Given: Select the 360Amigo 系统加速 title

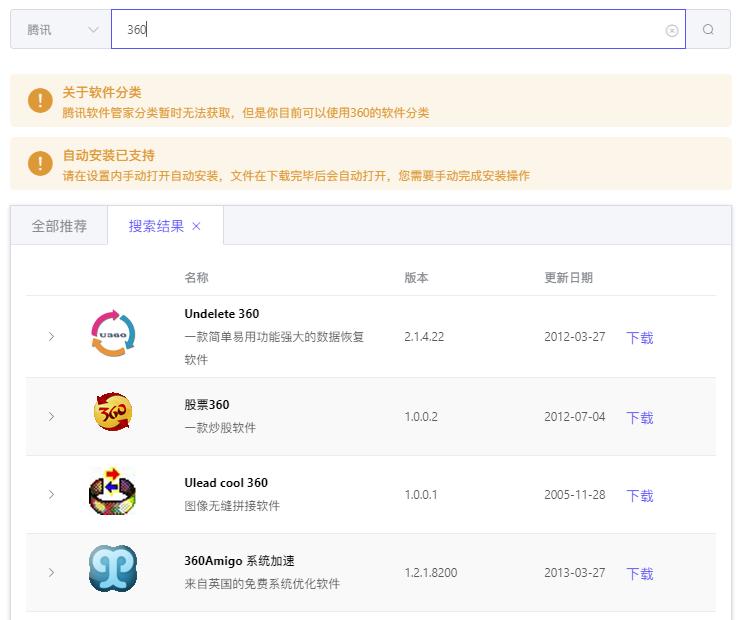Looking at the screenshot, I should point(239,561).
